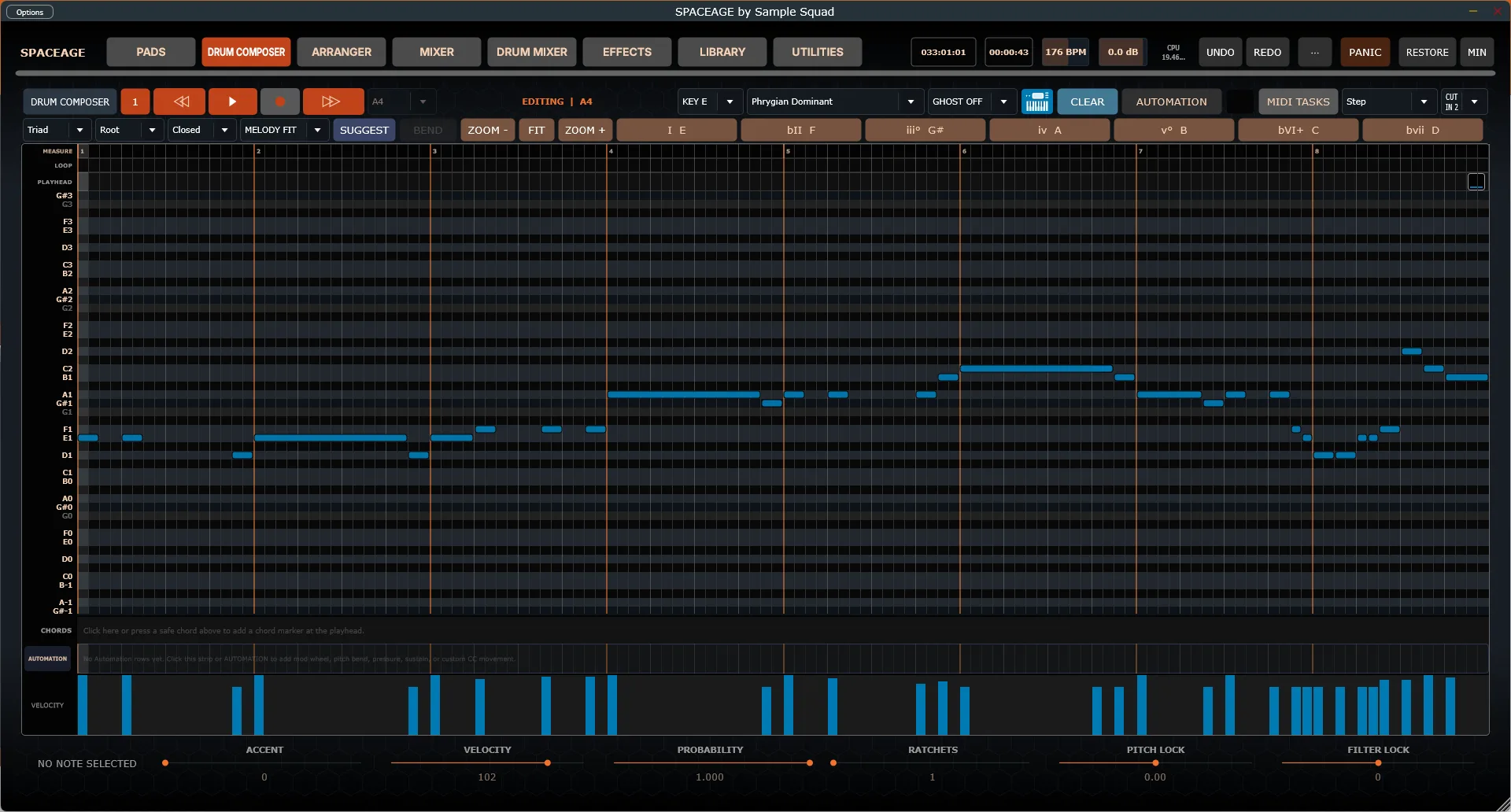Select the I E chord button
Screen dimensions: 1511x812
[x=677, y=130]
